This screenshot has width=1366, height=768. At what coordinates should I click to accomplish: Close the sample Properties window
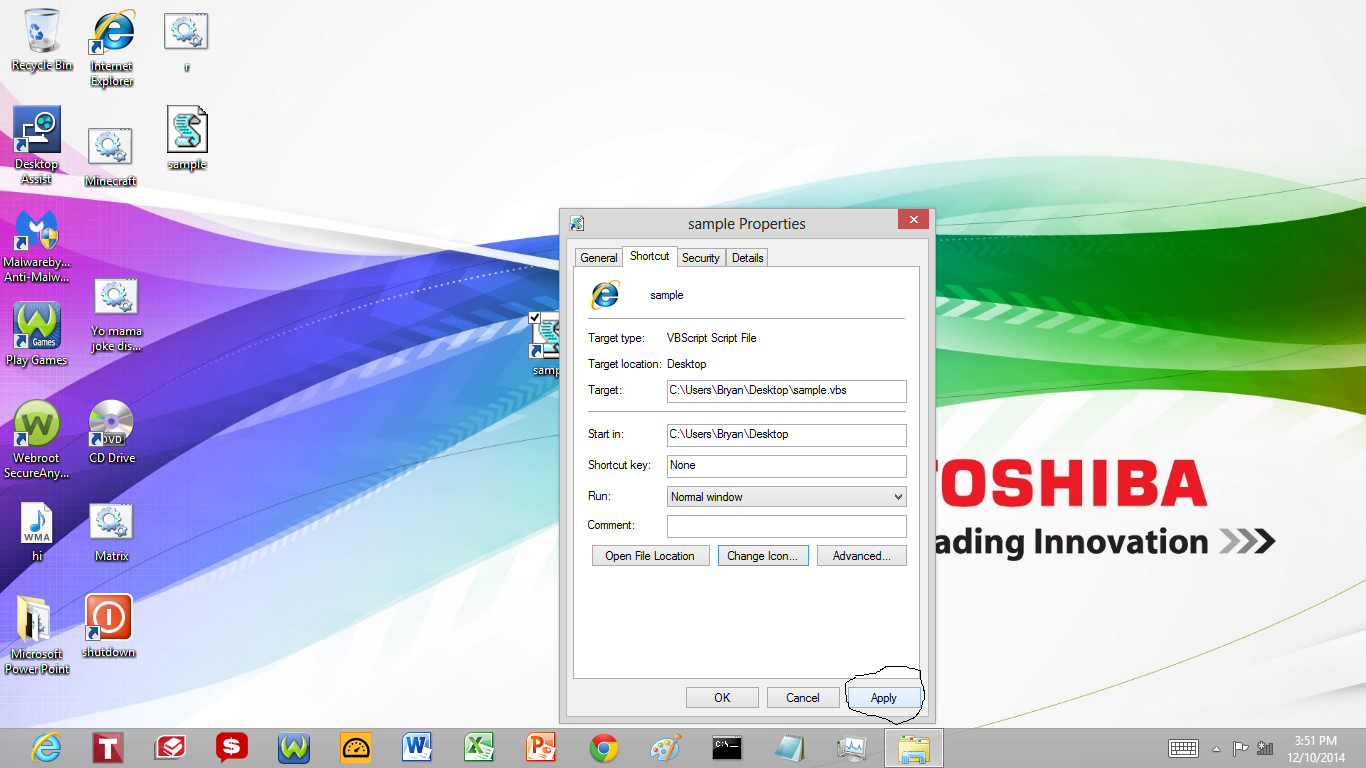(914, 221)
